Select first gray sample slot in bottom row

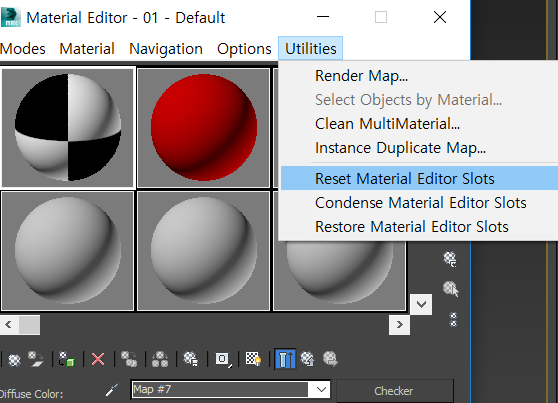tap(68, 251)
